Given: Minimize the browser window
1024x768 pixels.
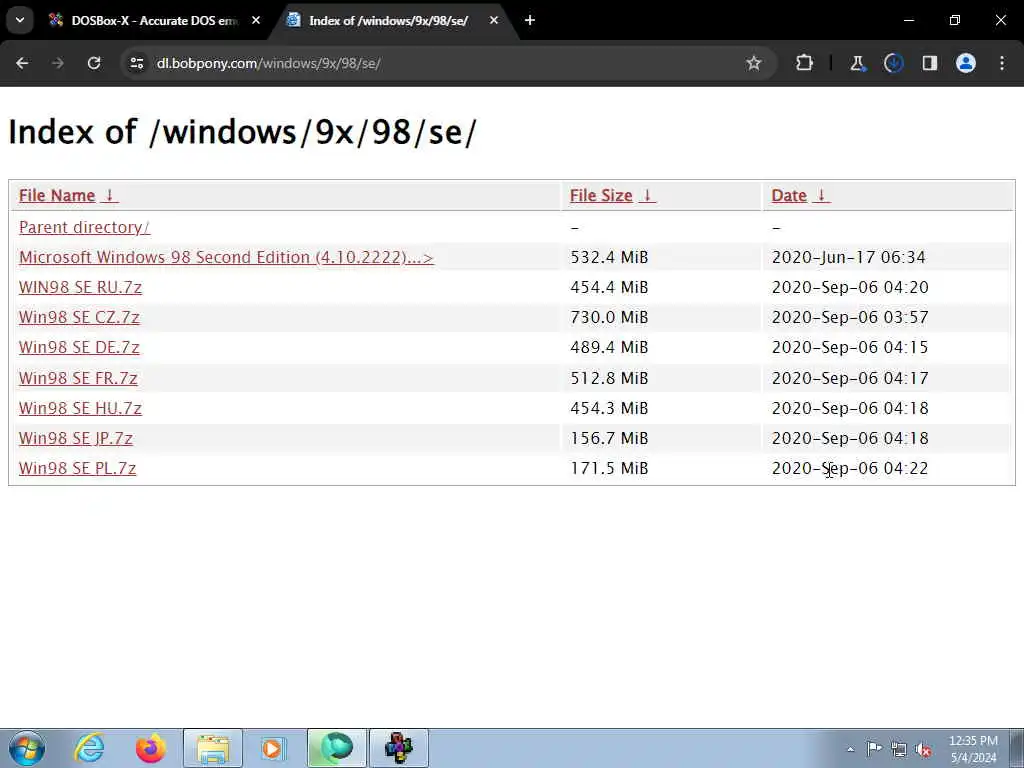Looking at the screenshot, I should point(908,20).
